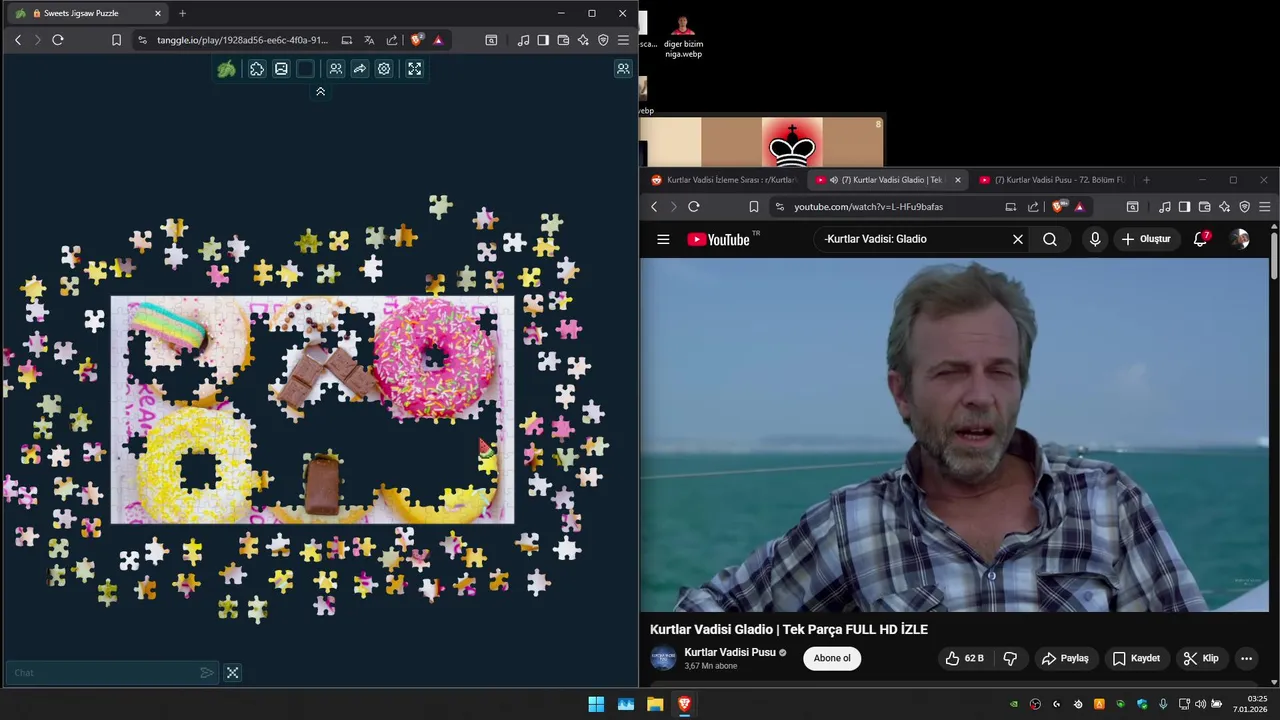The width and height of the screenshot is (1280, 720).
Task: Open more actions three-dot menu under video
Action: point(1246,658)
